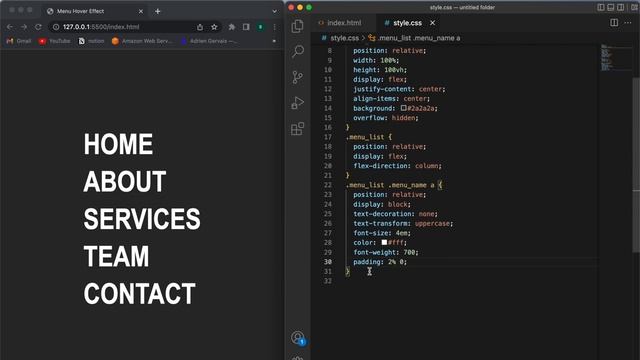Screen dimensions: 640x360
Task: Open the Run and Debug view
Action: point(298,102)
